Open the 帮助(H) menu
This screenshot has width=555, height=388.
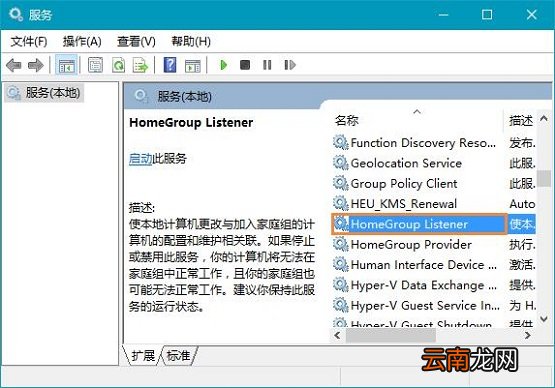(191, 41)
